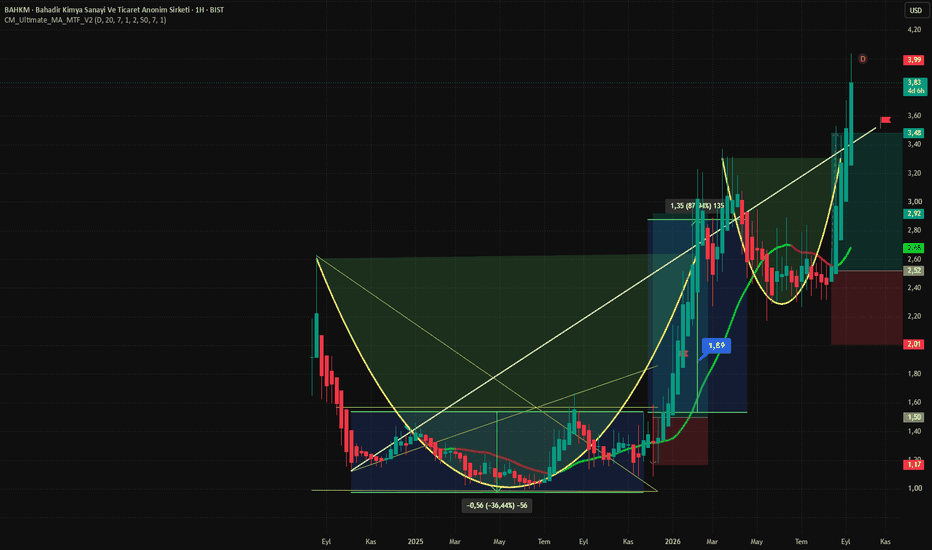Open the USD currency selector
Screen dimensions: 932x550
point(915,10)
